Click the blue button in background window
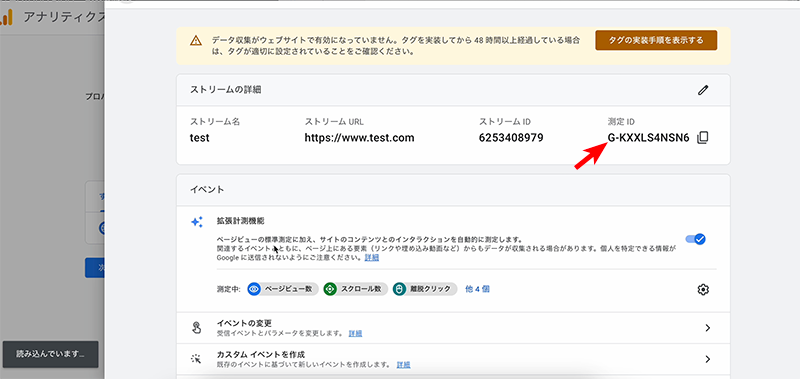 point(94,268)
